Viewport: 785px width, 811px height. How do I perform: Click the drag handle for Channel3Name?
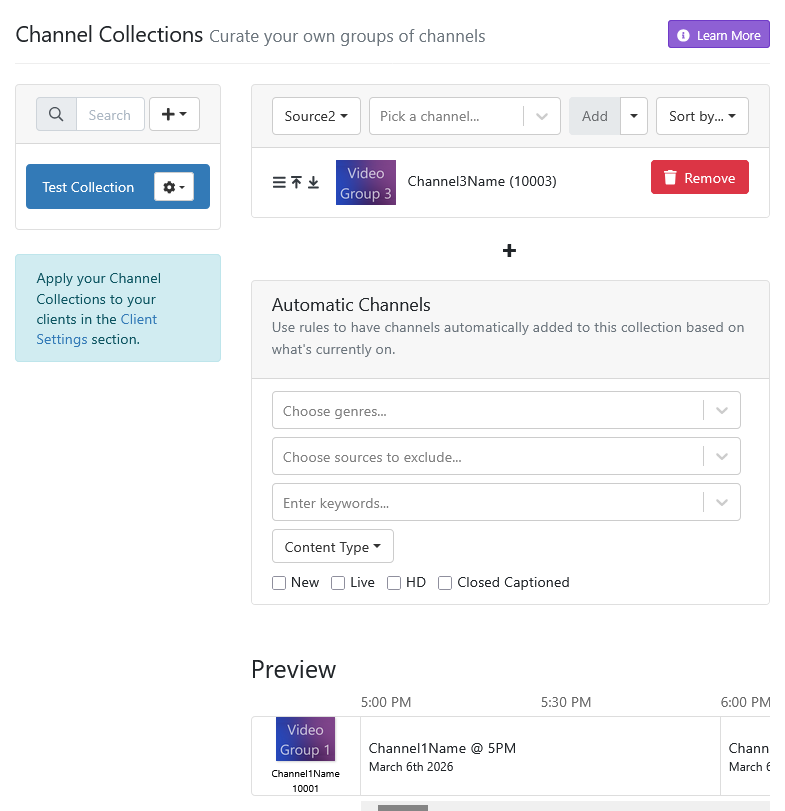(x=279, y=182)
